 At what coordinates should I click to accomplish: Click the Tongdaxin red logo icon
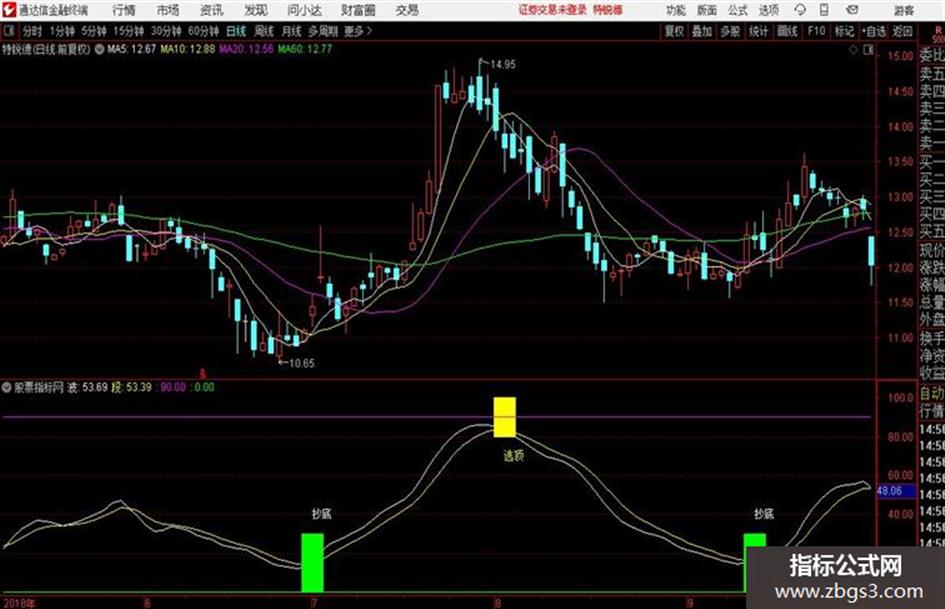(9, 10)
